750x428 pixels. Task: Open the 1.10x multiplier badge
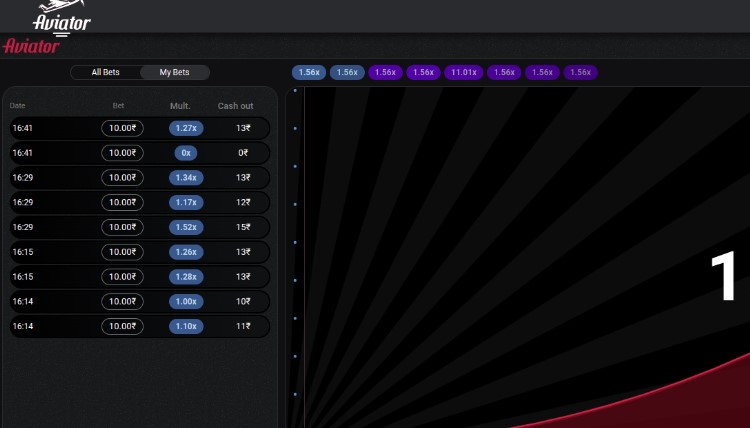tap(186, 326)
